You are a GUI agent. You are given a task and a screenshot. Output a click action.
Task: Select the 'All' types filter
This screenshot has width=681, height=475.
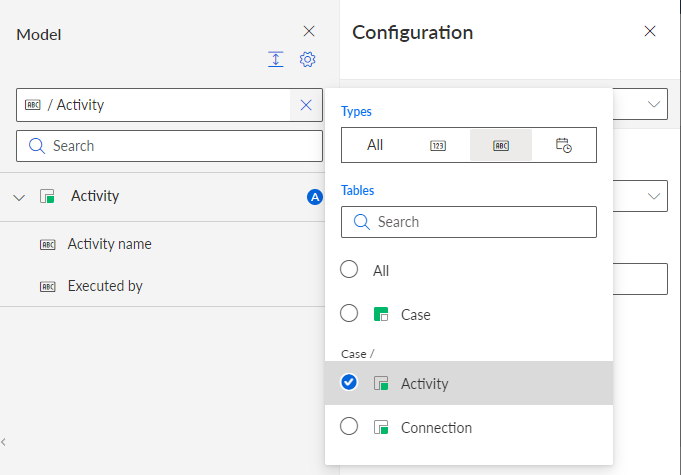[x=375, y=145]
